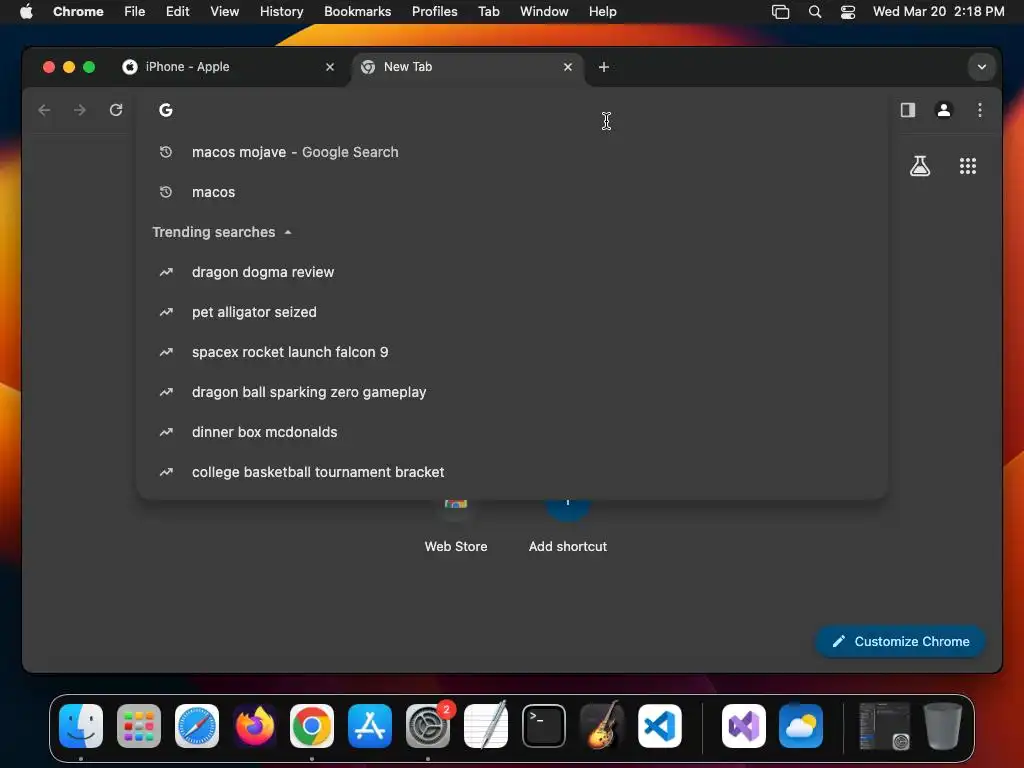This screenshot has width=1024, height=768.
Task: Open the Chrome side panel icon
Action: [908, 110]
